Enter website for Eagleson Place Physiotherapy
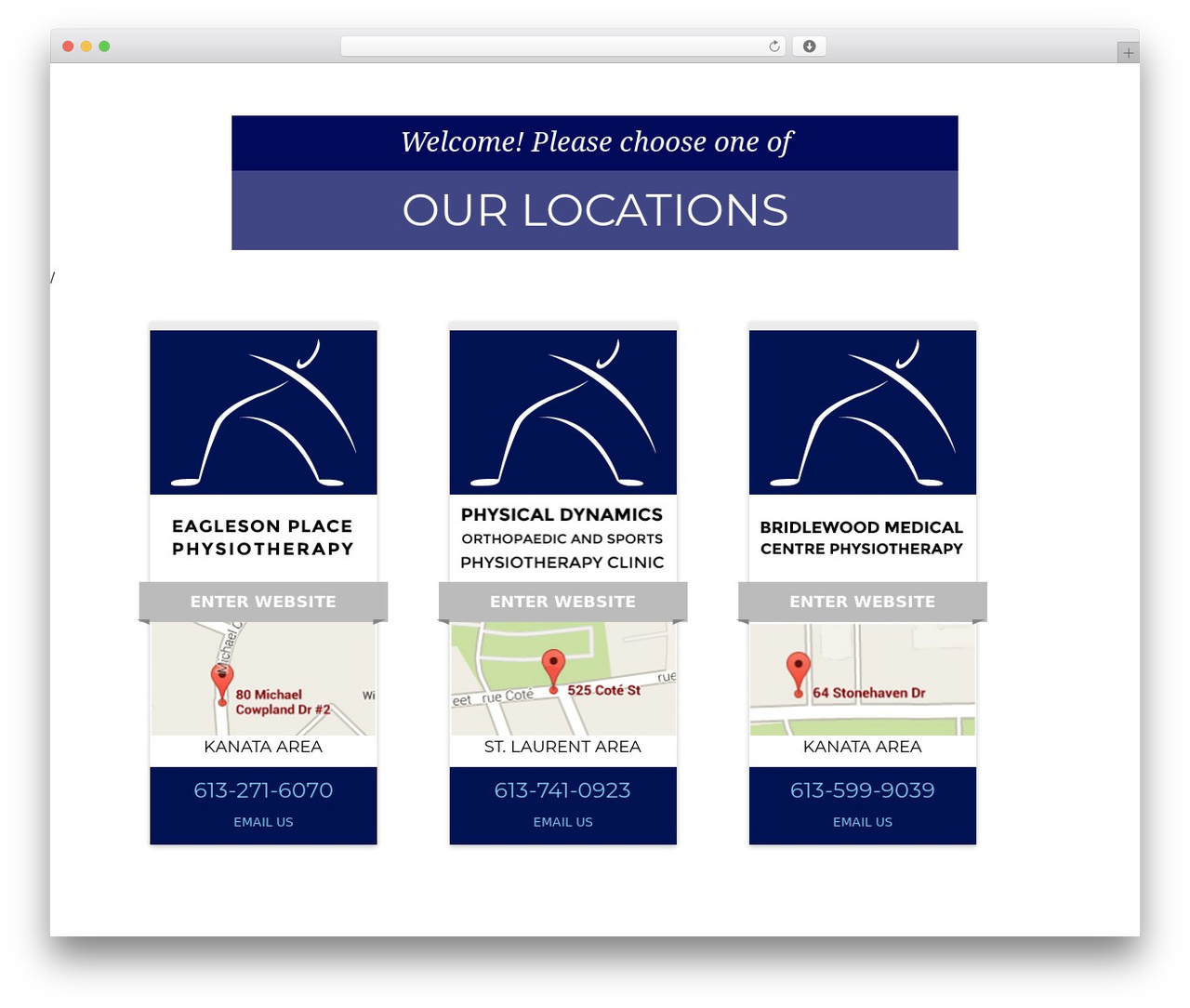 263,602
